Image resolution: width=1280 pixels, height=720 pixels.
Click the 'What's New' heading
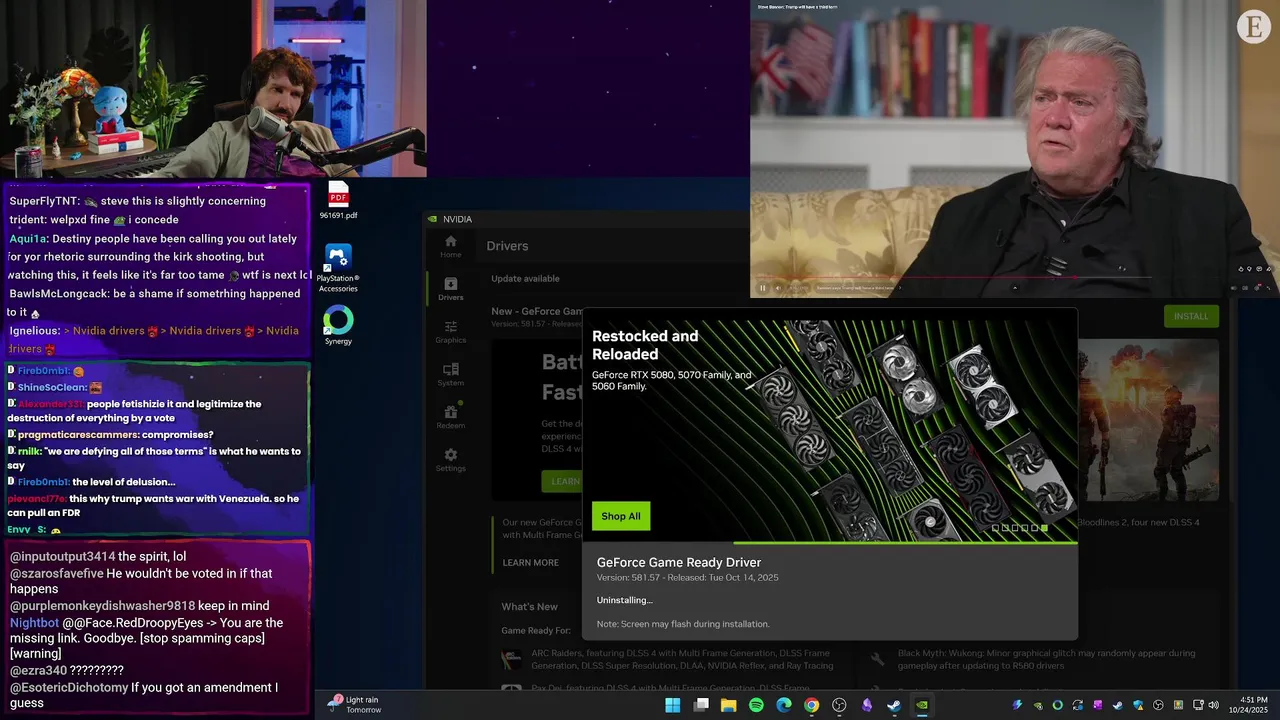coord(529,607)
